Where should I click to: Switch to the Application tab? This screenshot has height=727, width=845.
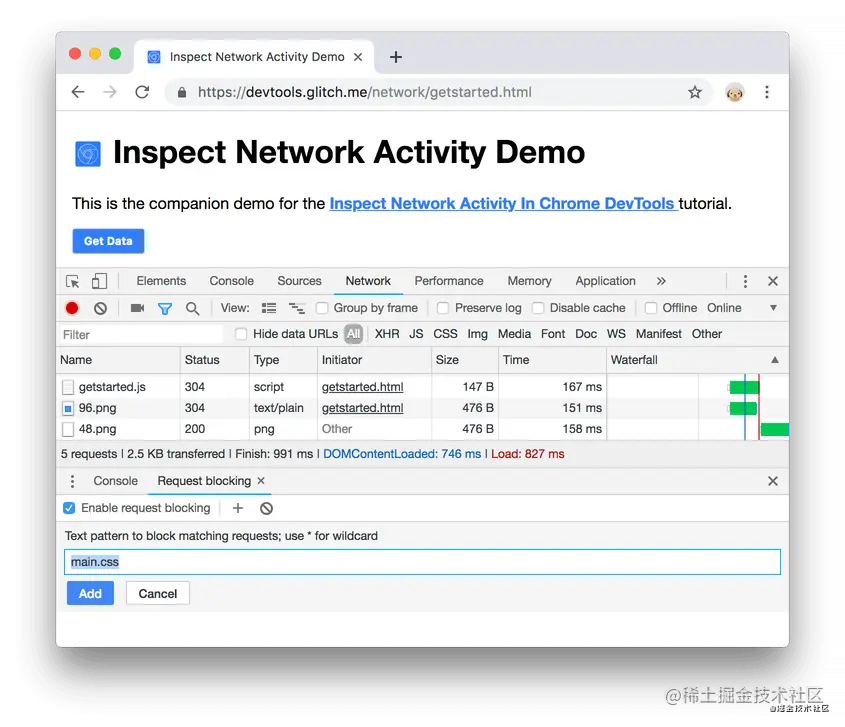point(605,281)
